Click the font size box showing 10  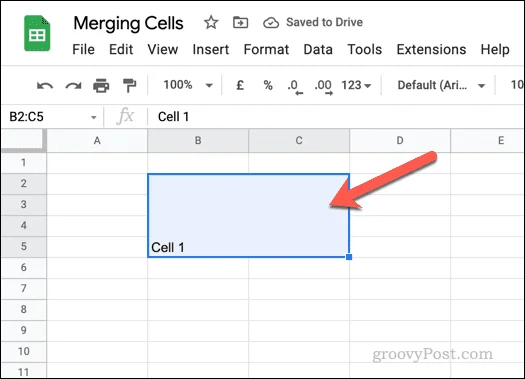pyautogui.click(x=517, y=85)
